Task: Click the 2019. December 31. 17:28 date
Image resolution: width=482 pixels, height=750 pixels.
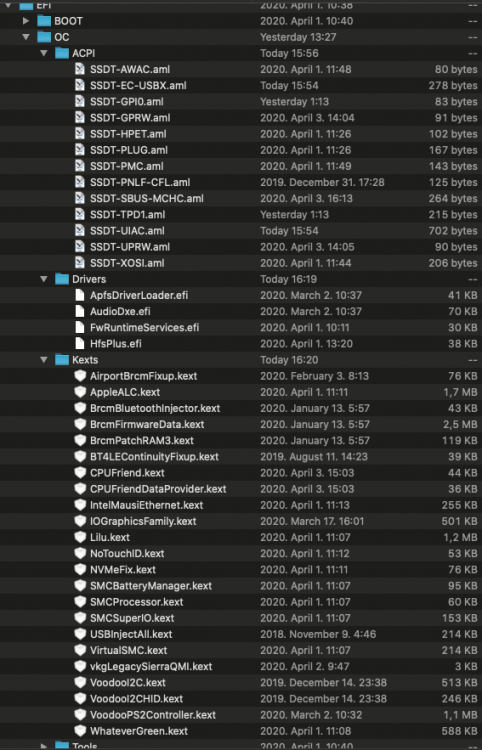Action: coord(322,182)
